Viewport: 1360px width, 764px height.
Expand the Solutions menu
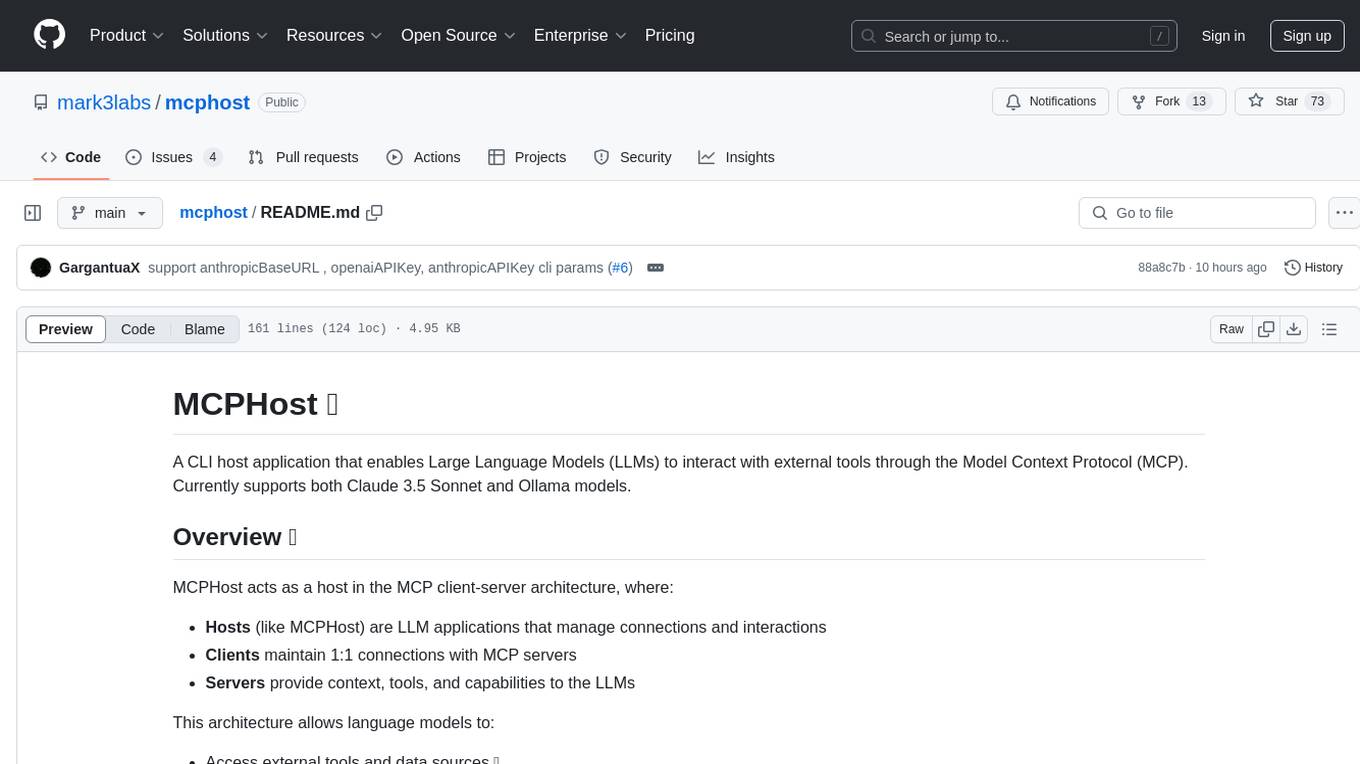click(225, 35)
